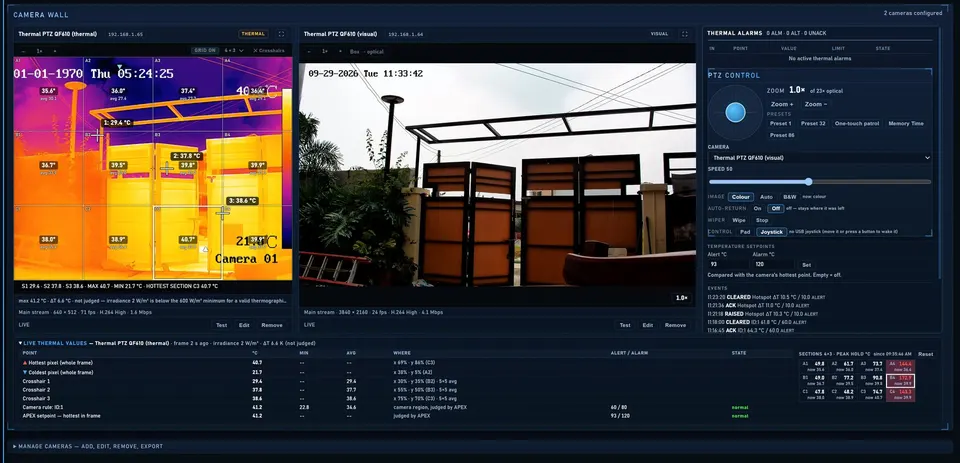Click the hottest pixel red triangle icon
This screenshot has height=463, width=960.
pyautogui.click(x=25, y=363)
